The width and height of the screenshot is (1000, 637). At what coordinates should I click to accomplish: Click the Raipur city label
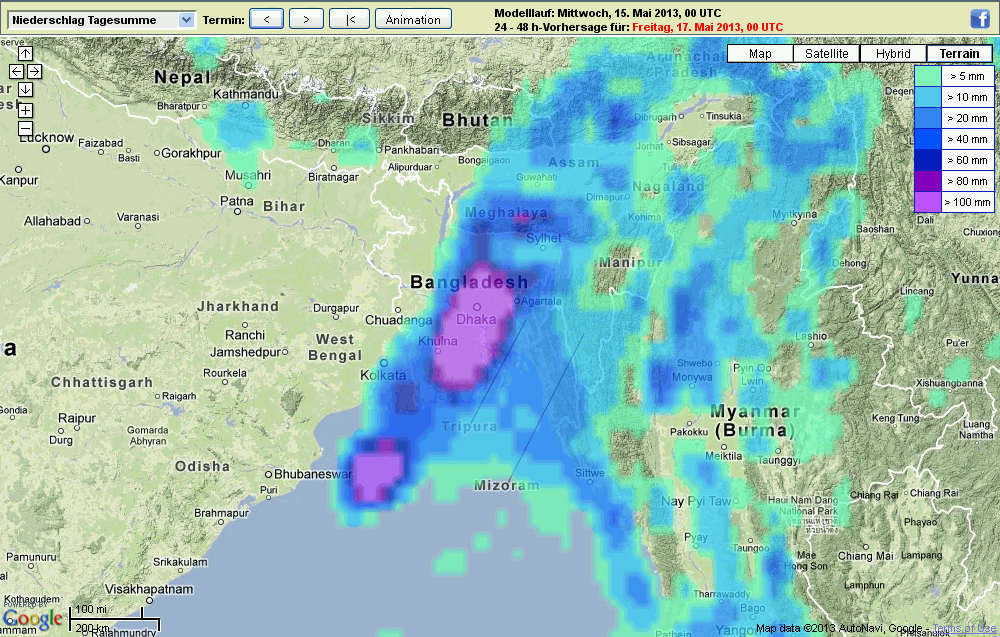pyautogui.click(x=77, y=418)
